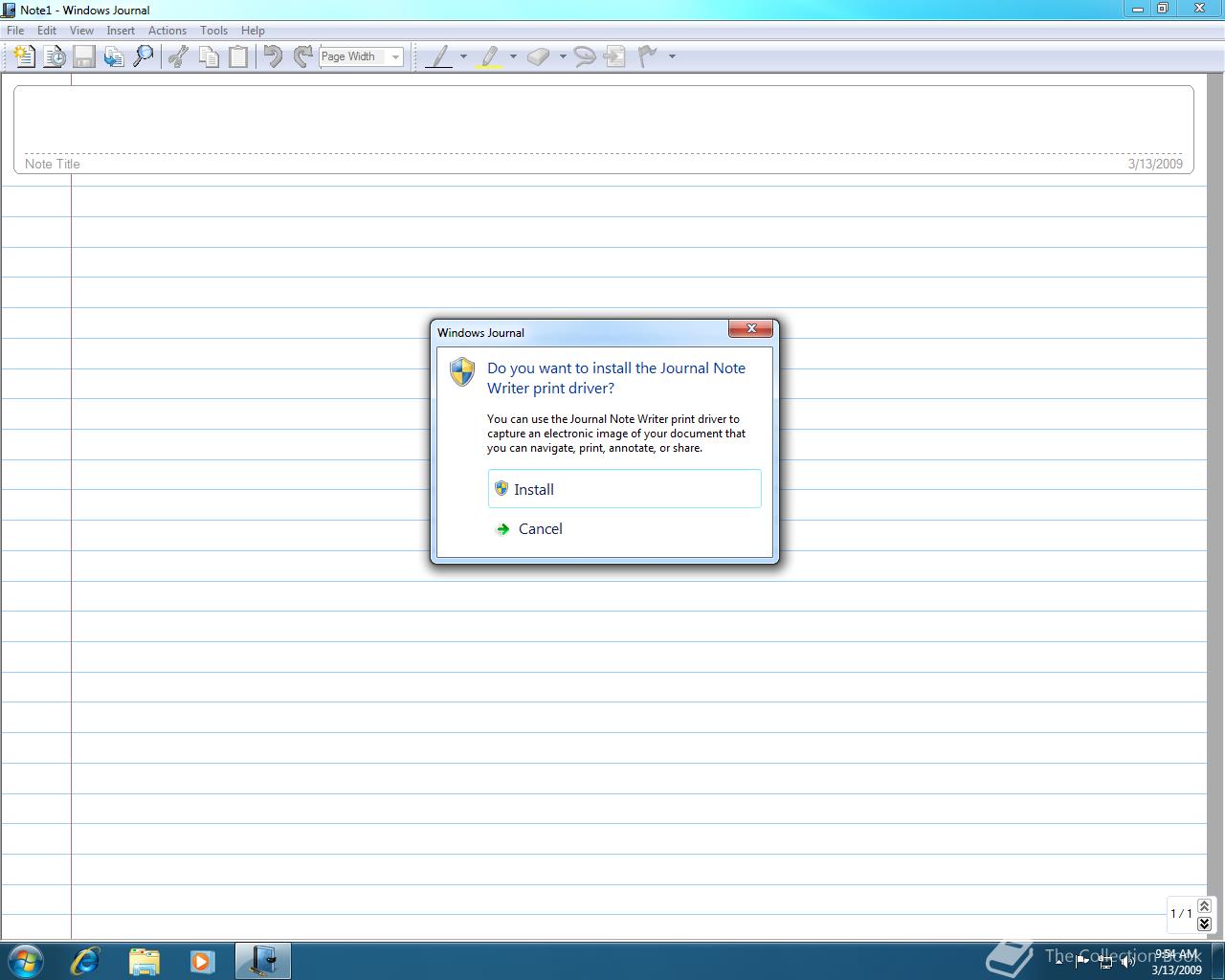
Task: Open the File menu
Action: (15, 31)
